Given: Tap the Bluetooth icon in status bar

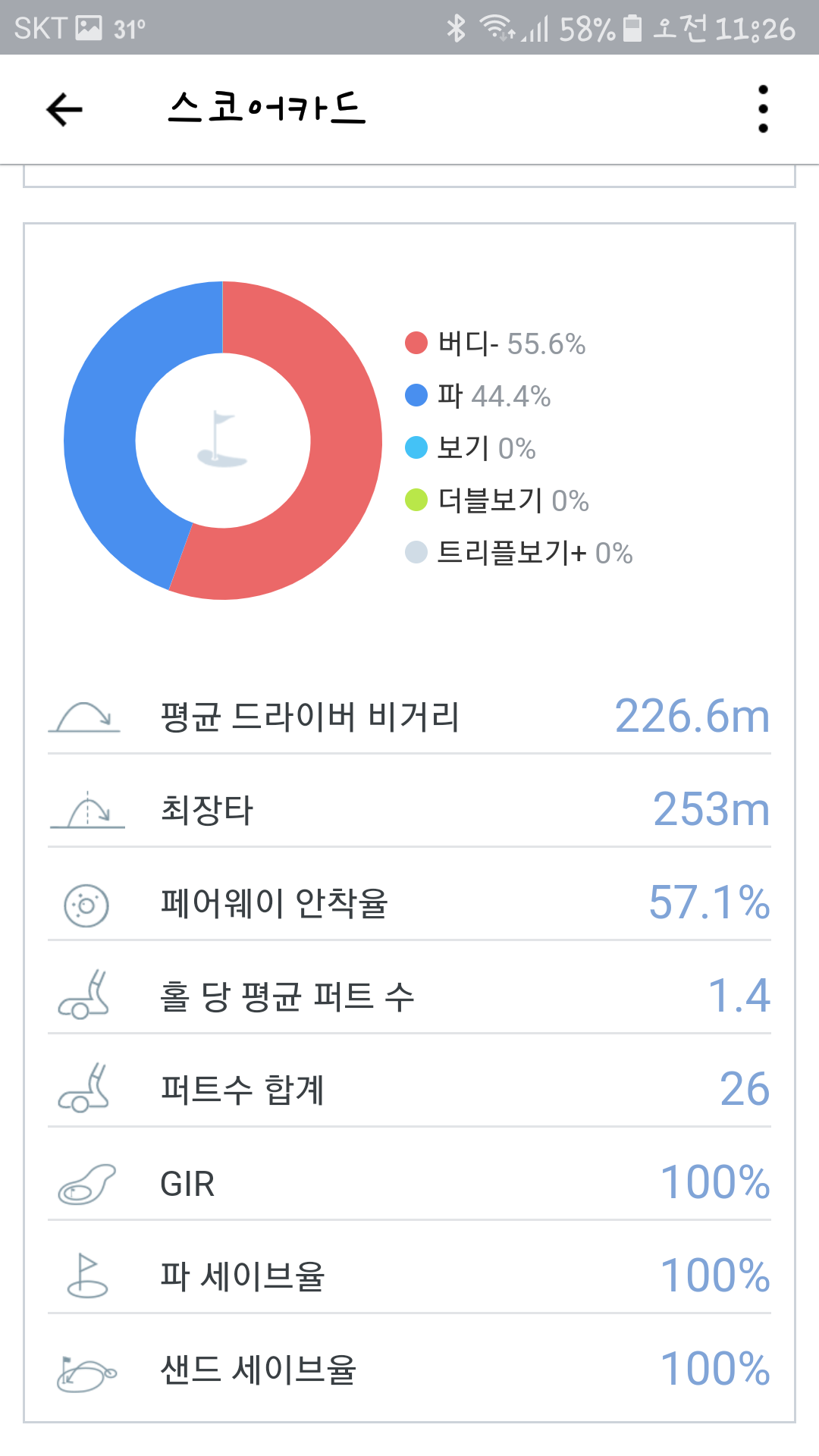Looking at the screenshot, I should [x=457, y=29].
